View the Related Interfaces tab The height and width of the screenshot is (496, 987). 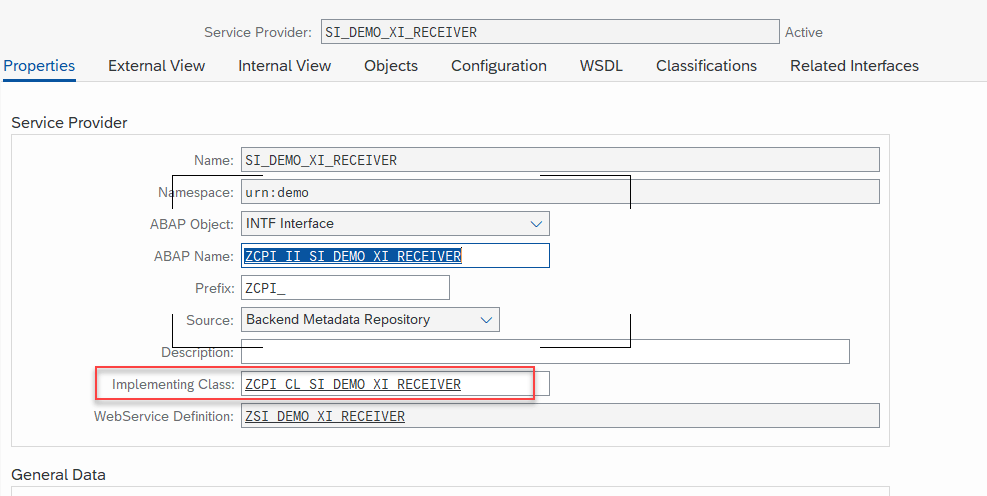pos(854,66)
